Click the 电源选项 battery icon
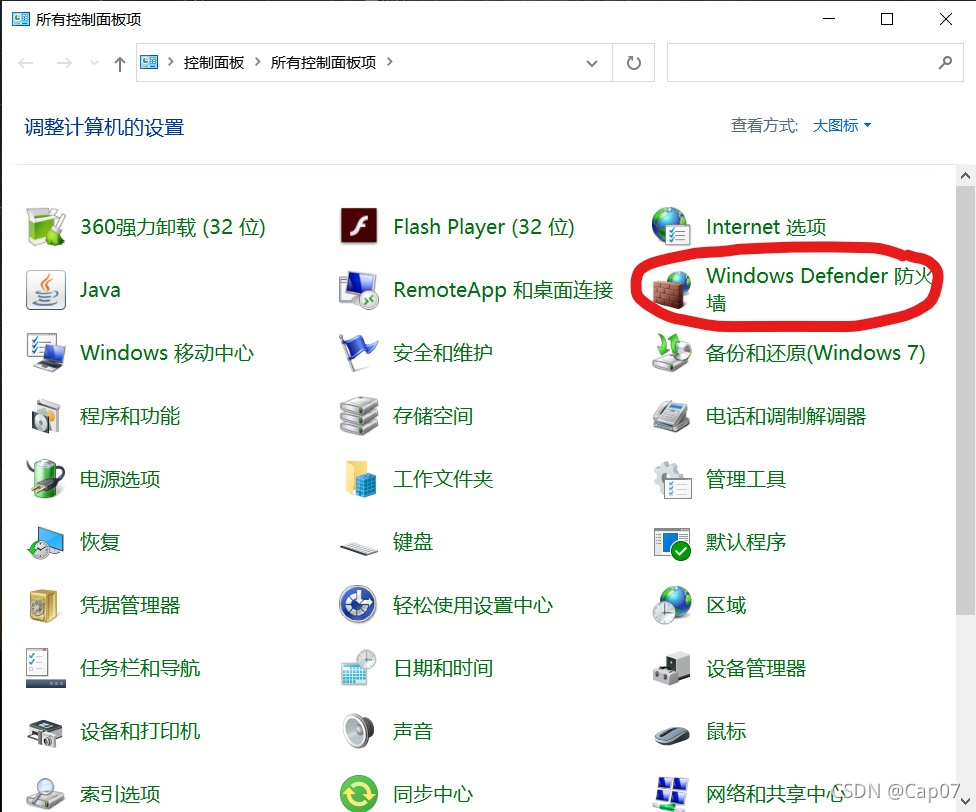This screenshot has width=976, height=812. (46, 478)
